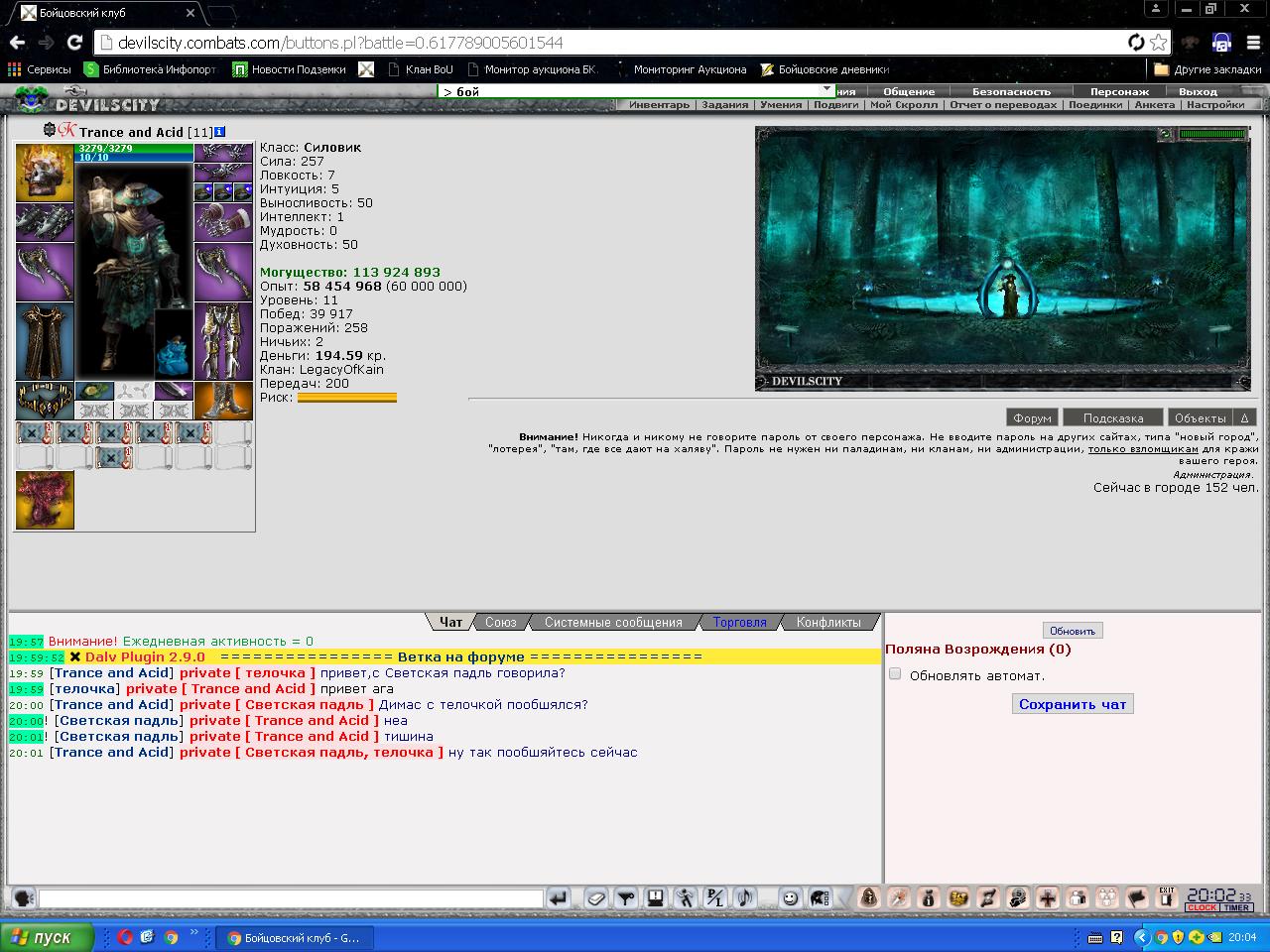Inspect the ornate belt item
This screenshot has width=1270, height=952.
45,400
